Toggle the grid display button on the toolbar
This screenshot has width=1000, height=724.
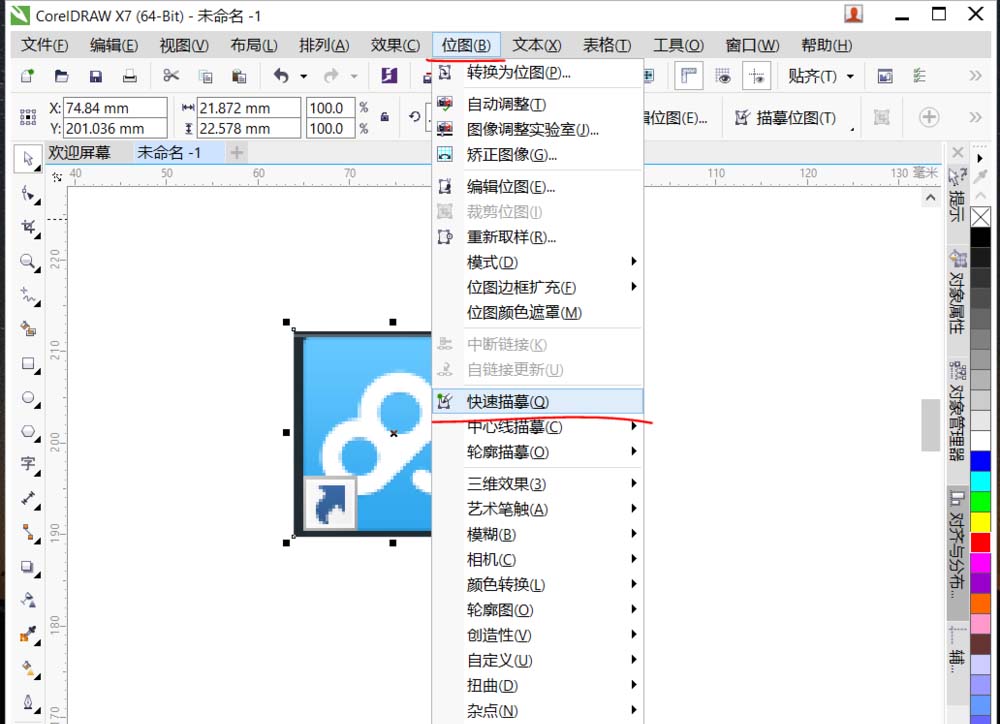[726, 75]
